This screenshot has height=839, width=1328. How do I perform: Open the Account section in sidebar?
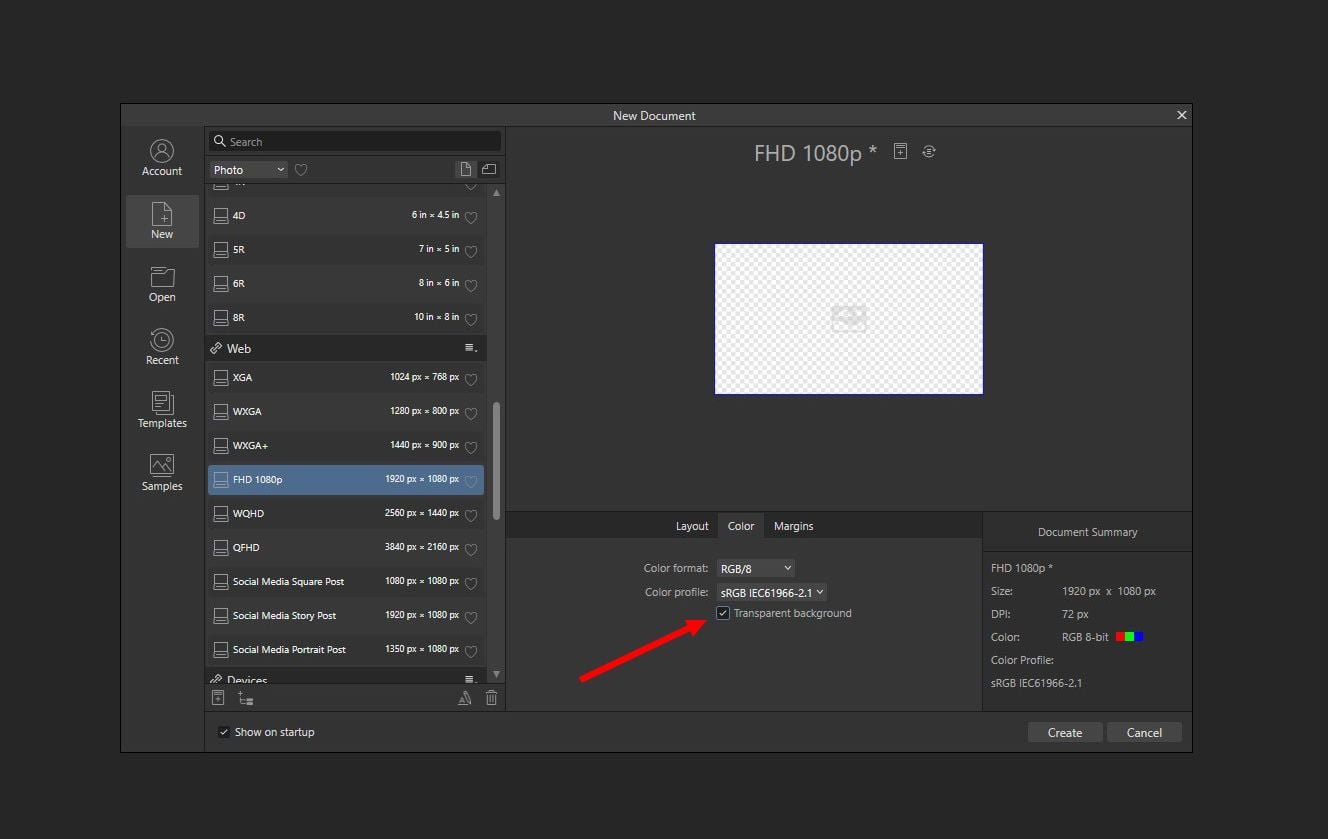tap(162, 158)
